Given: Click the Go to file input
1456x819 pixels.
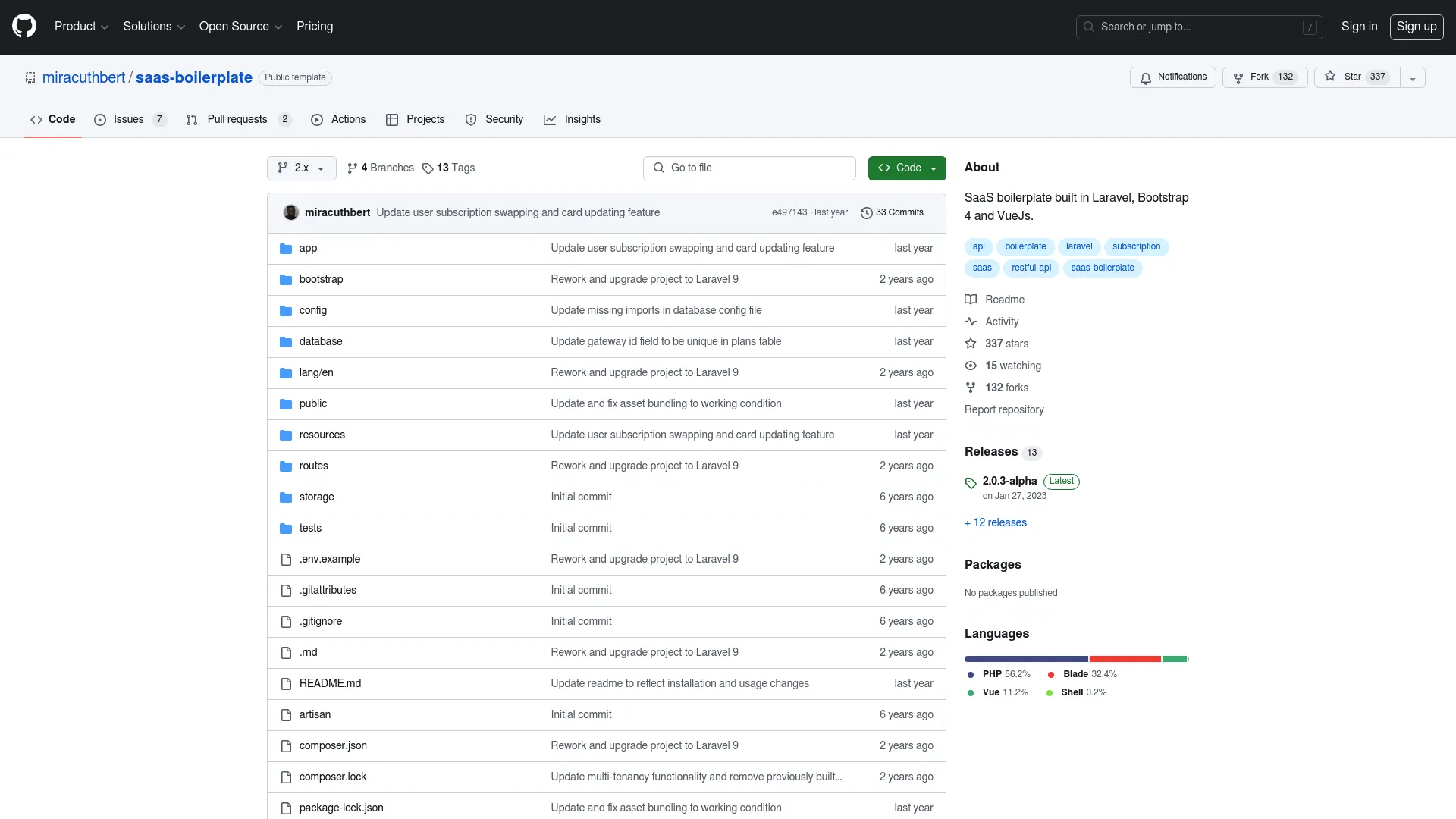Looking at the screenshot, I should click(x=749, y=168).
